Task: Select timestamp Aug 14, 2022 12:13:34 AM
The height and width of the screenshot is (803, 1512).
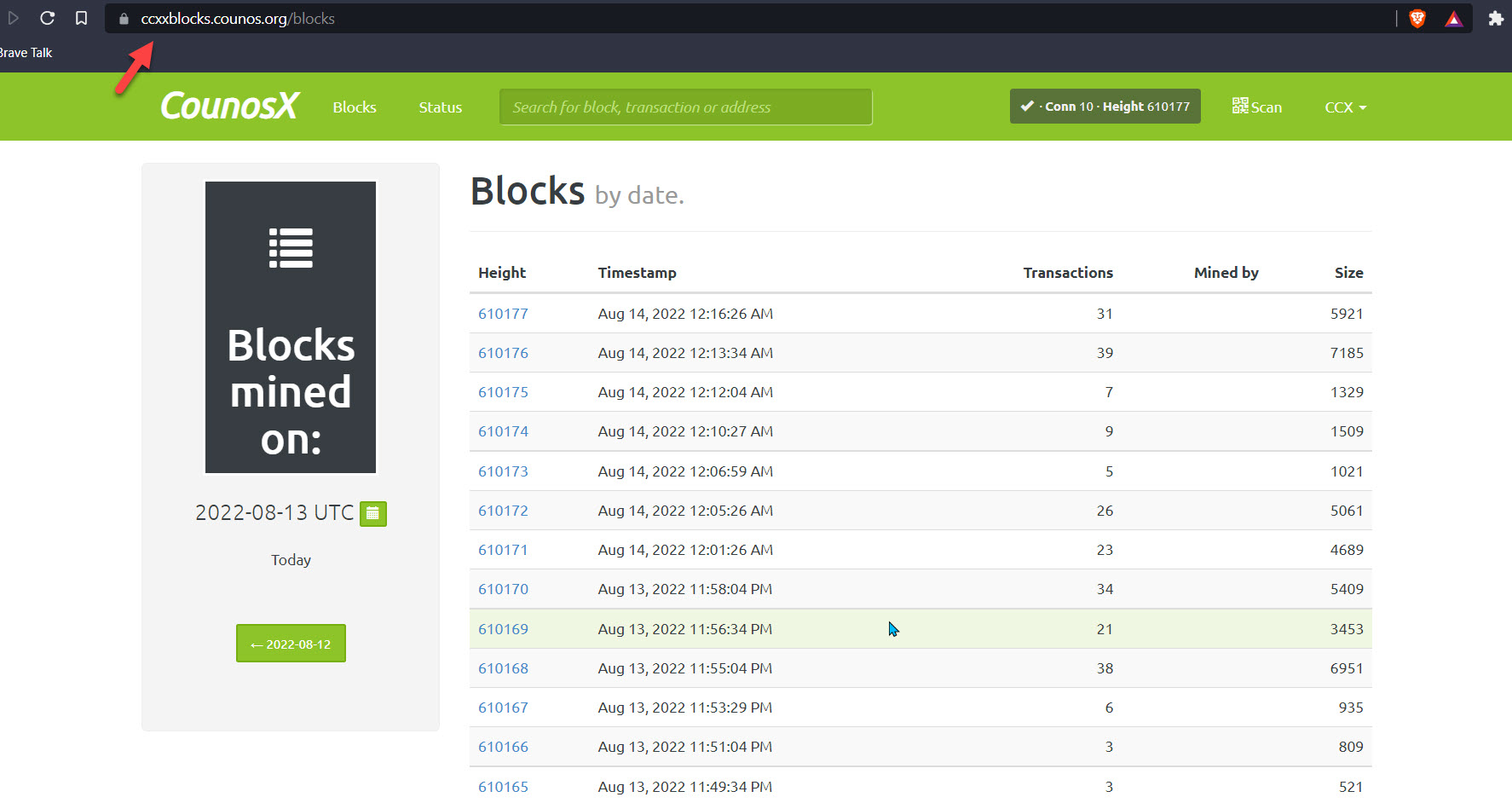Action: [685, 353]
